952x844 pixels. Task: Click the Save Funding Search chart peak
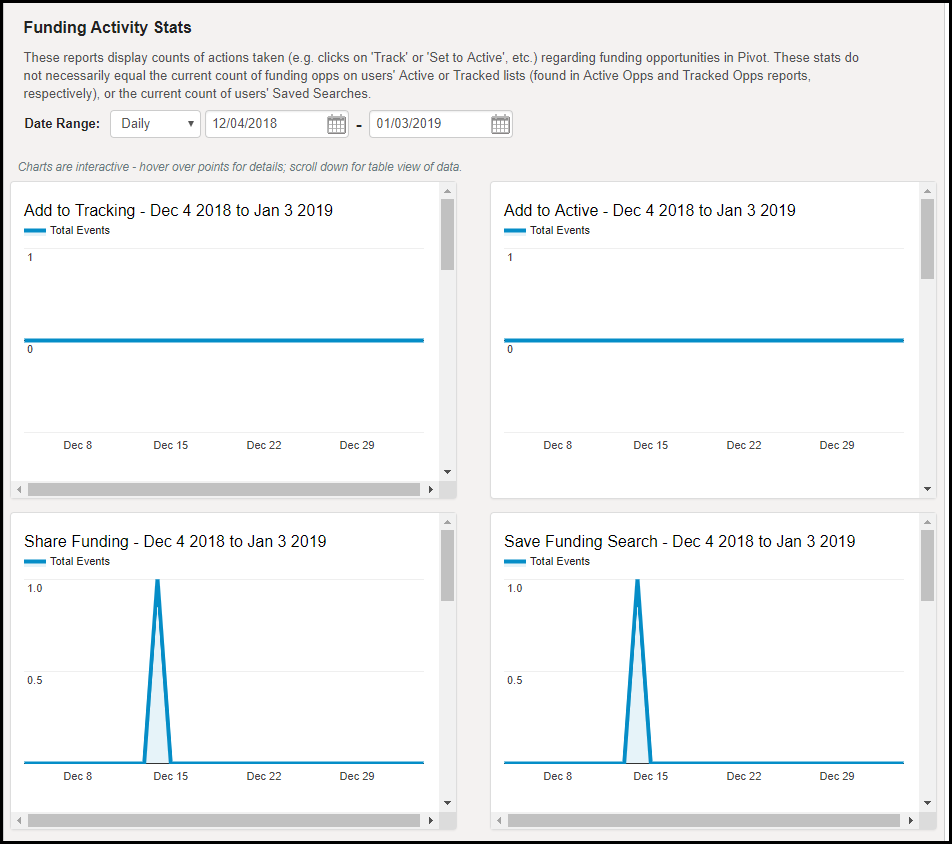[637, 582]
